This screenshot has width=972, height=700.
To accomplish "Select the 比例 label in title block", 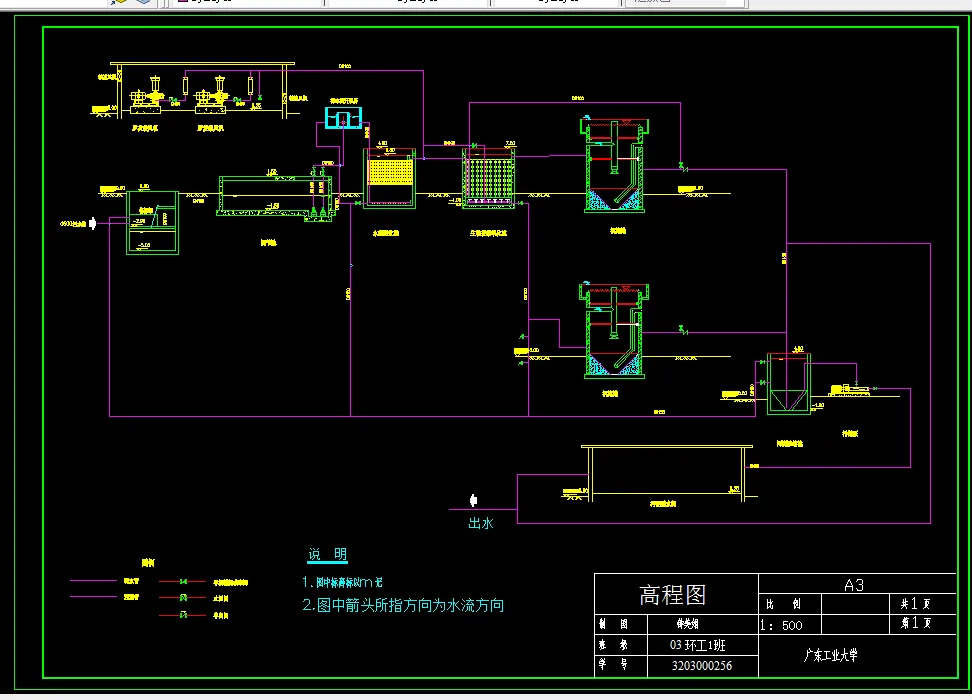I will pos(784,603).
